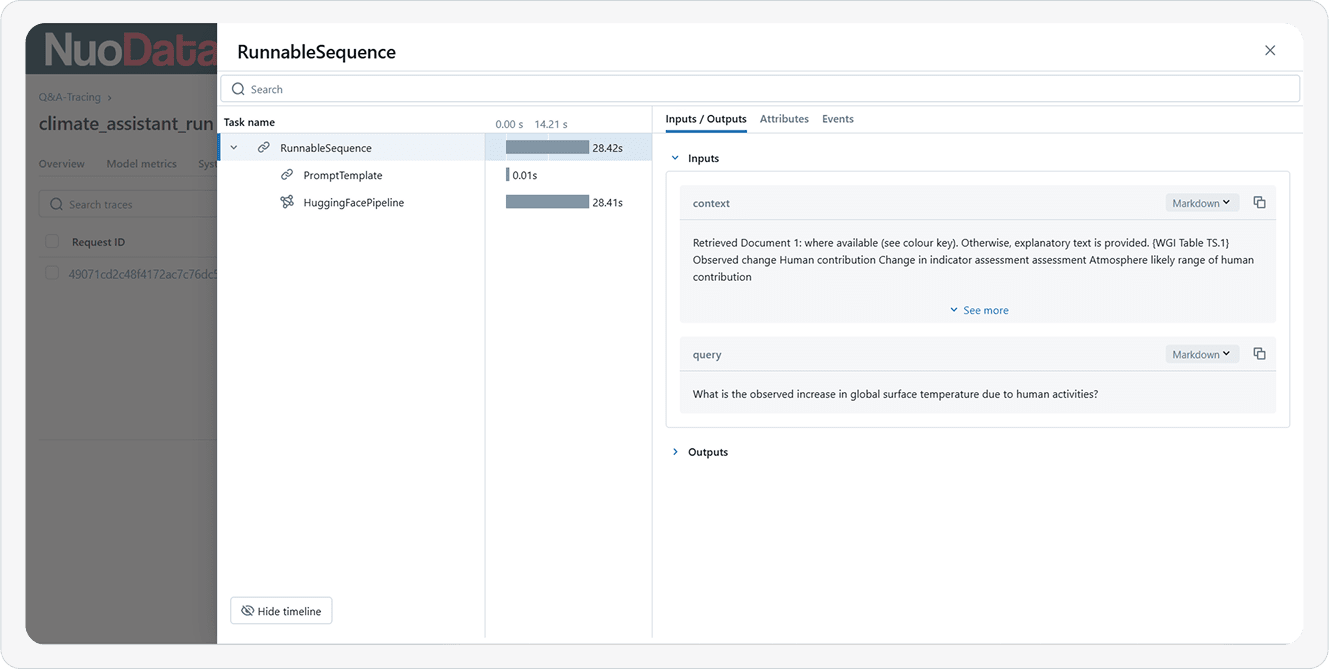Expand the Outputs section

pos(675,452)
